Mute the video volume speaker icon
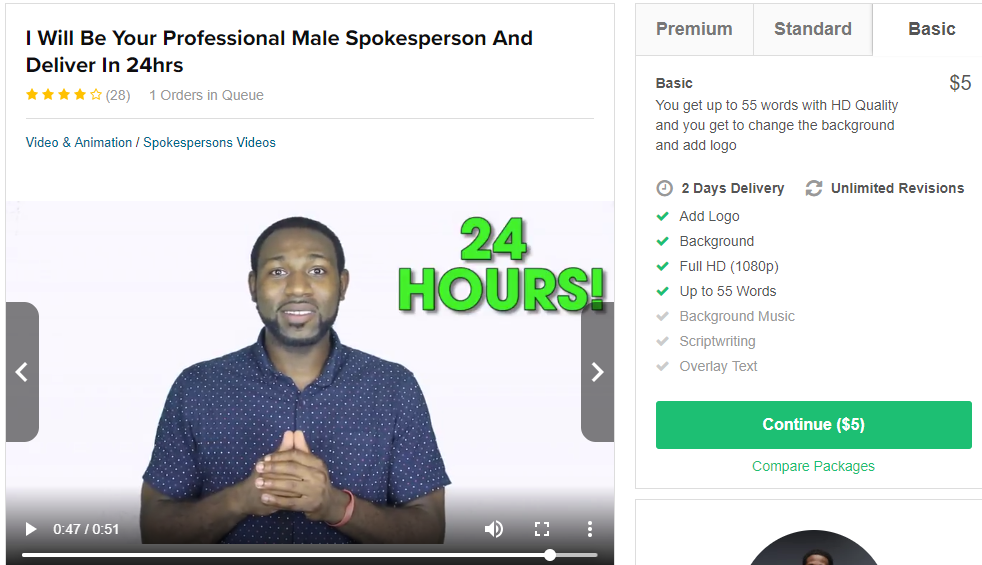982x565 pixels. pyautogui.click(x=494, y=529)
